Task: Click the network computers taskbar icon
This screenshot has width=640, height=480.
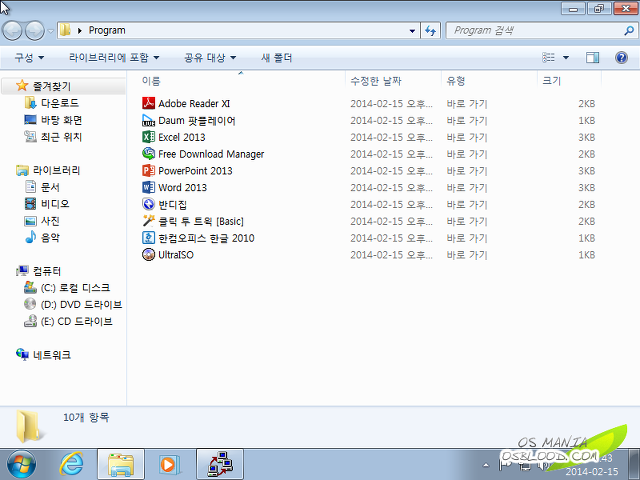Action: coord(220,464)
